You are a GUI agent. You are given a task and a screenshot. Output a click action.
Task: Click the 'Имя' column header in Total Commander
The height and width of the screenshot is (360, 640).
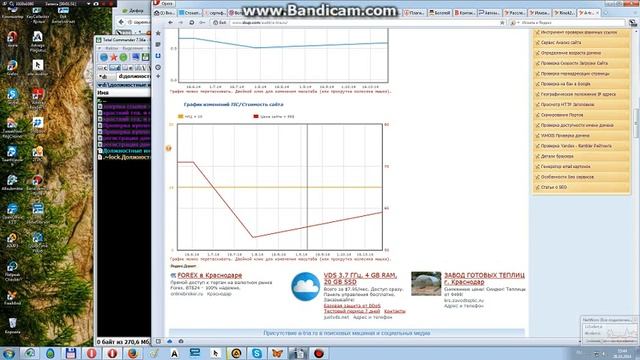(x=123, y=93)
